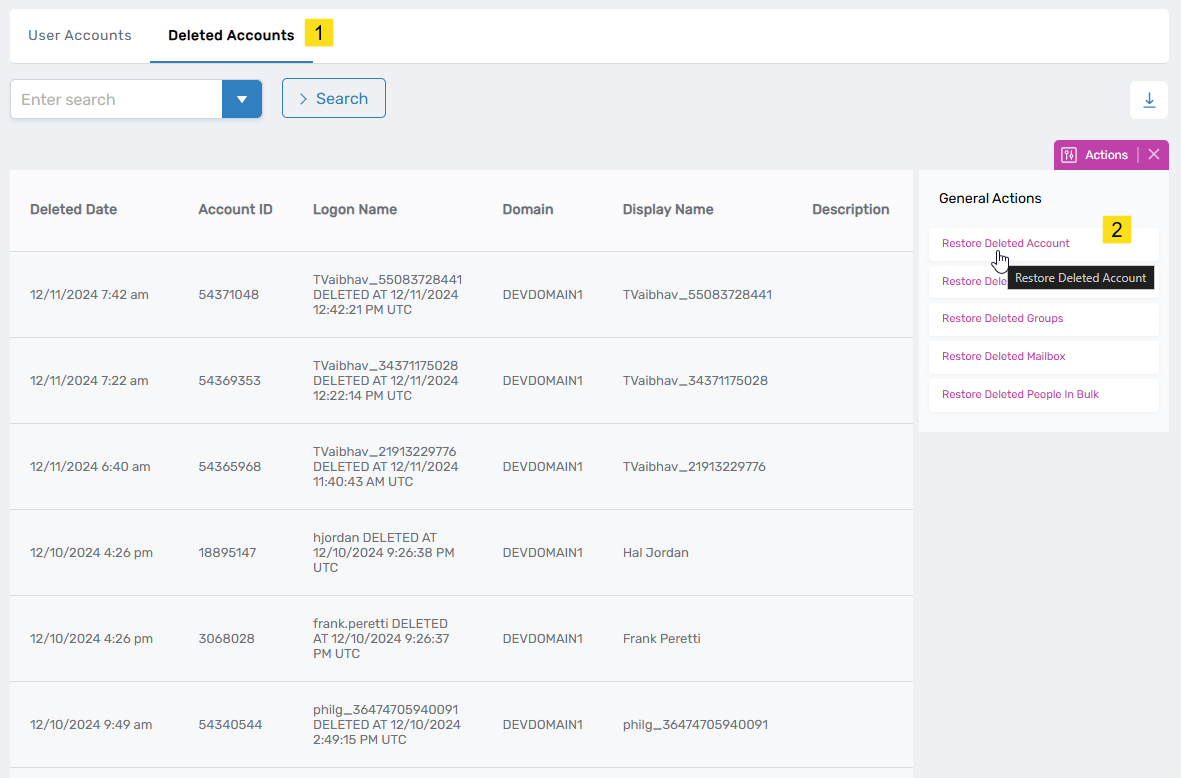This screenshot has height=778, width=1181.
Task: Click Restore Deleted Groups action
Action: pos(1002,319)
